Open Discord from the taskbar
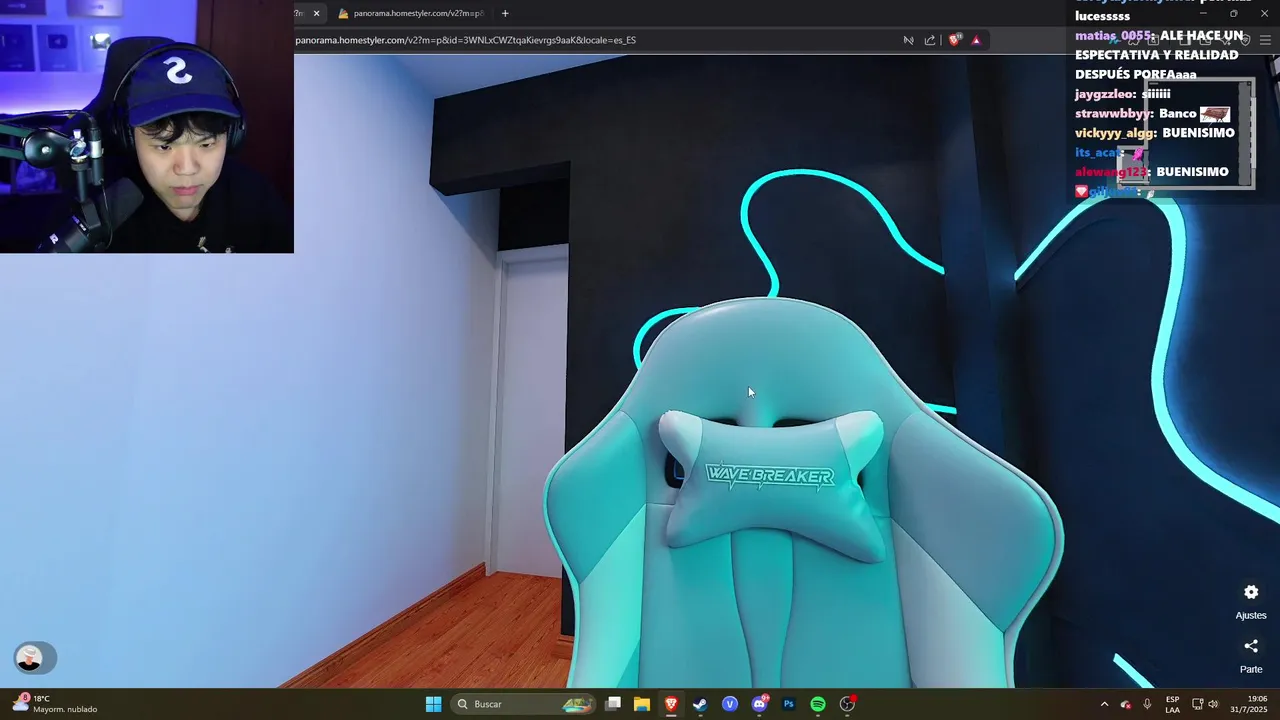The image size is (1280, 720). pyautogui.click(x=759, y=704)
